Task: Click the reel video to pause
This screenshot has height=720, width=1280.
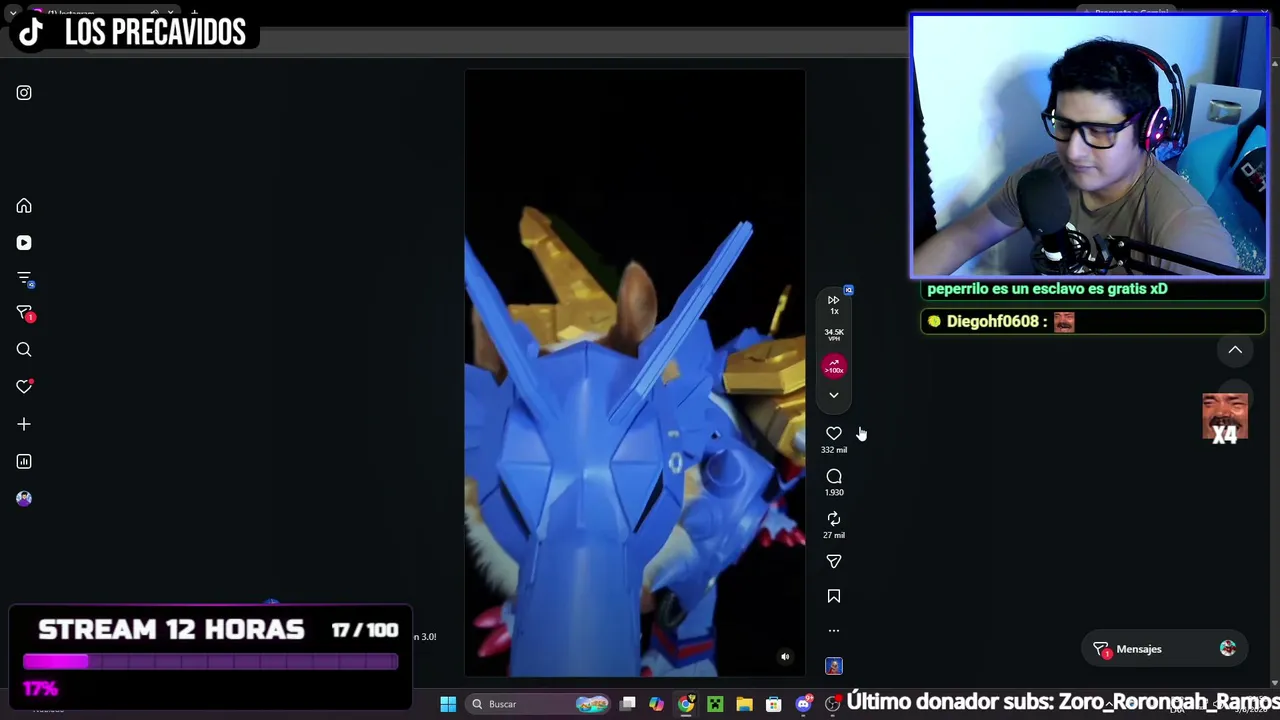Action: (635, 373)
